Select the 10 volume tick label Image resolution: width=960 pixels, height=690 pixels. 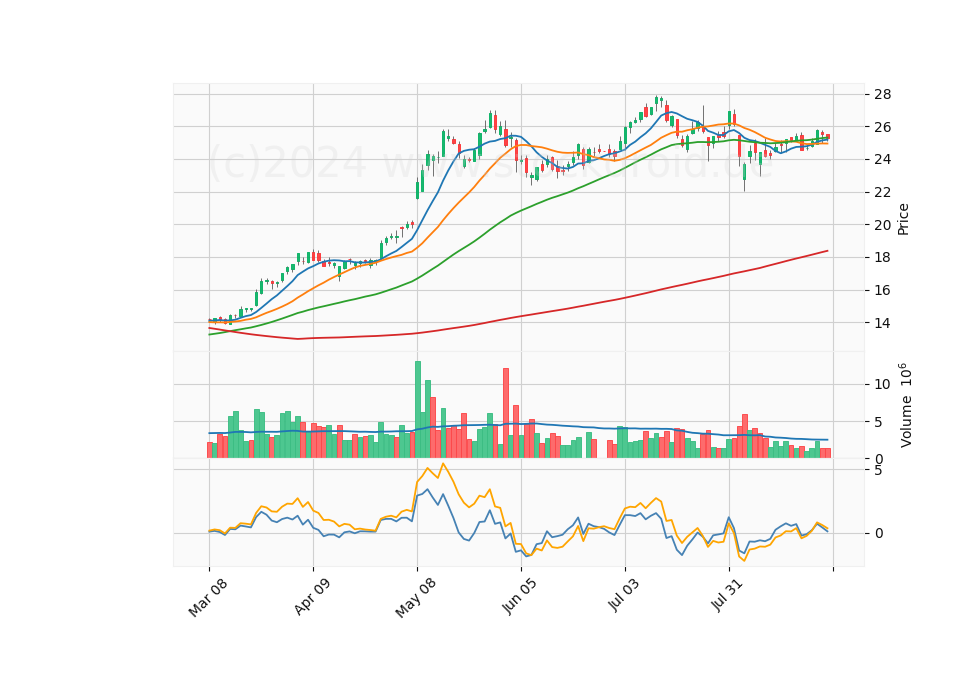[882, 384]
